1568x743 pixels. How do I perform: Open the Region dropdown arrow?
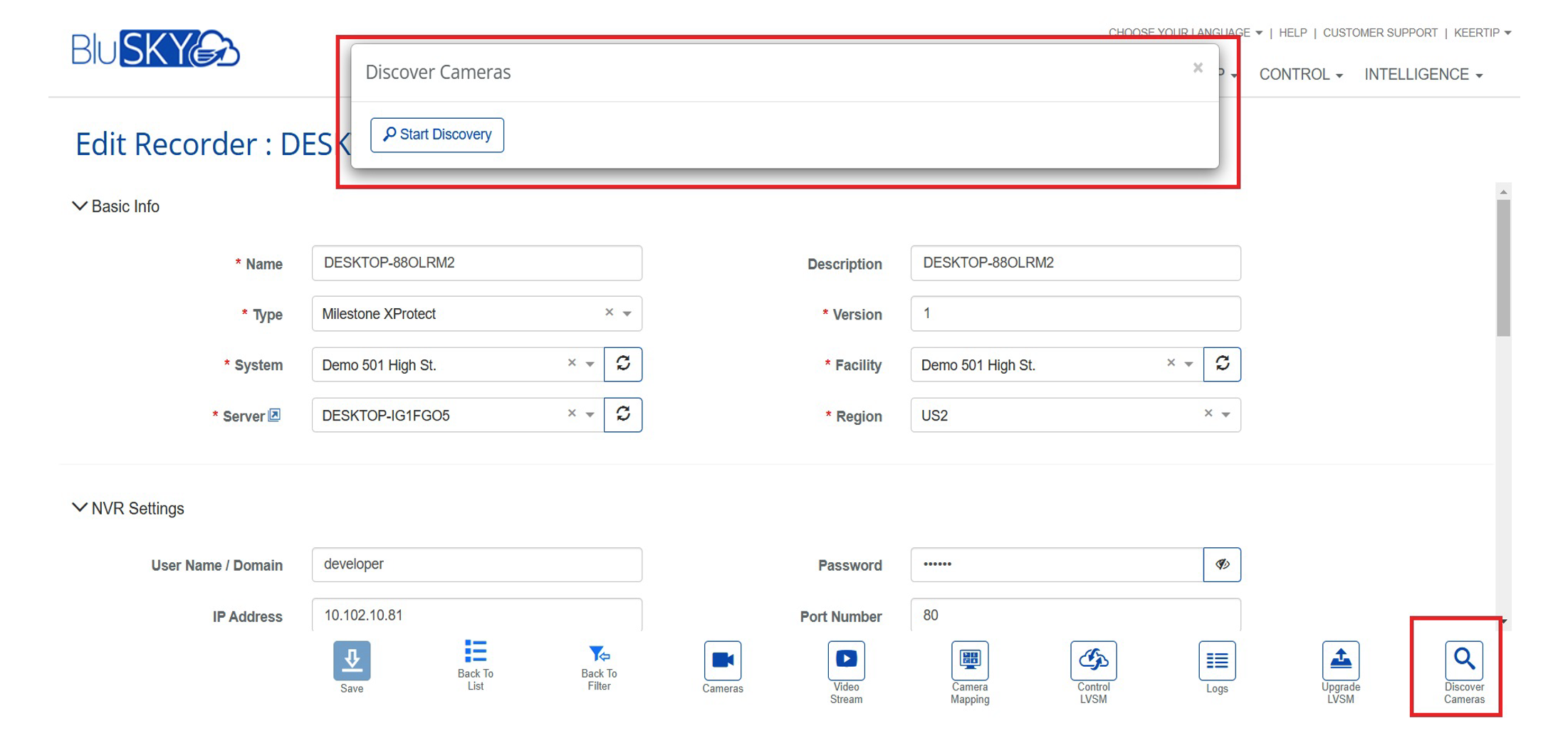coord(1226,415)
